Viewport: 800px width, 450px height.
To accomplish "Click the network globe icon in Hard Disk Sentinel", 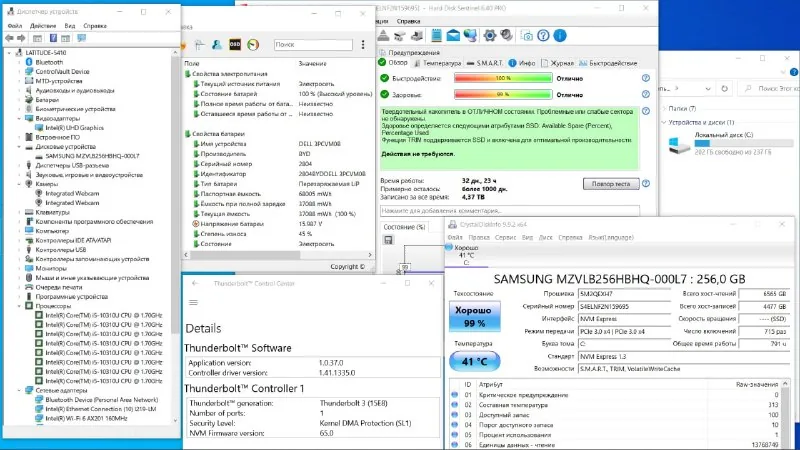I will [470, 35].
